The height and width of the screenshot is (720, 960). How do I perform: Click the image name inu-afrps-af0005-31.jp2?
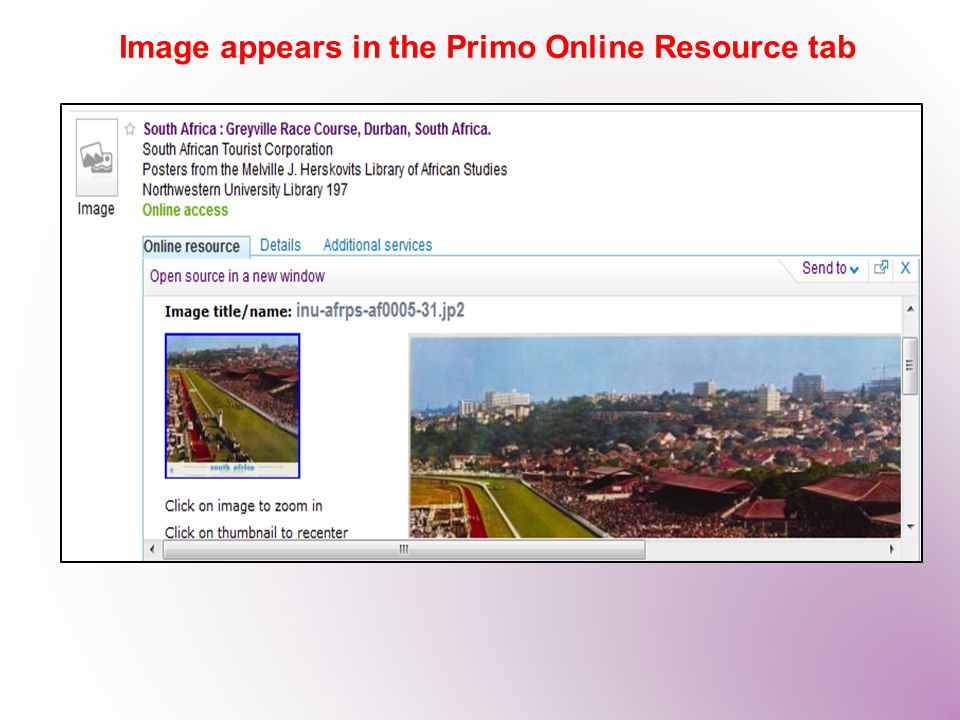pyautogui.click(x=380, y=310)
